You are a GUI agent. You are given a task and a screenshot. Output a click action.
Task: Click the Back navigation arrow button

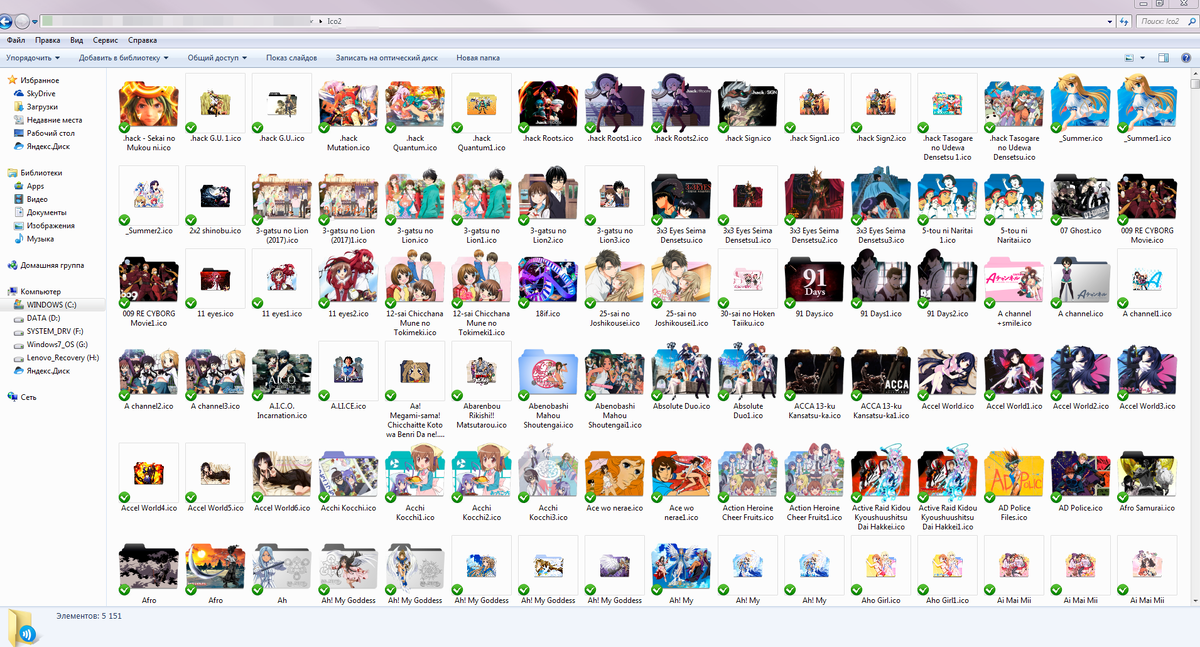click(x=6, y=20)
